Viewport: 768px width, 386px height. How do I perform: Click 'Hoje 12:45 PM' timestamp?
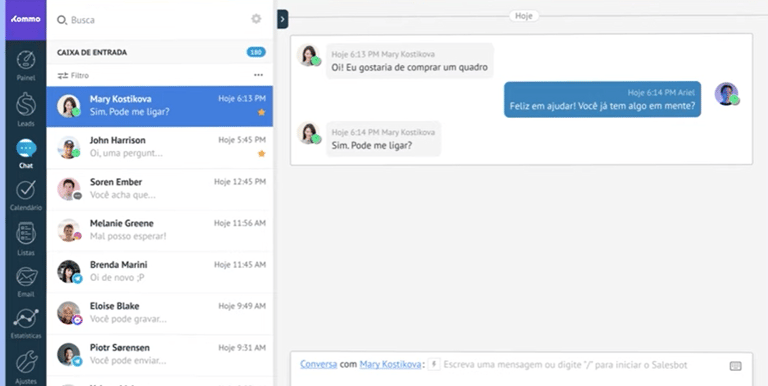(x=240, y=182)
